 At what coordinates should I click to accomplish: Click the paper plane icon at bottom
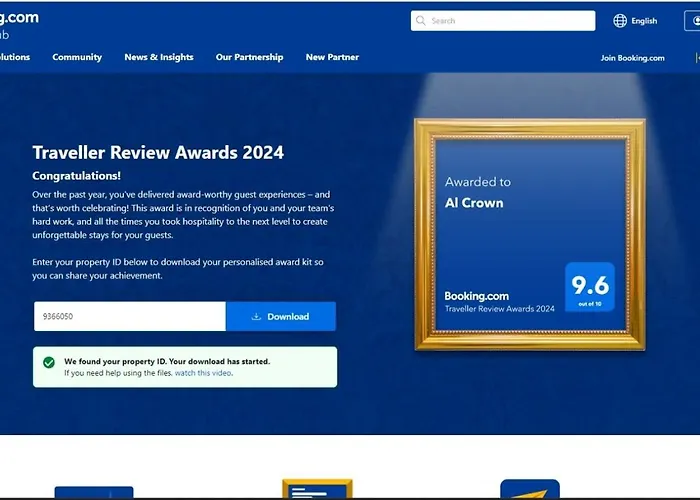(x=530, y=489)
